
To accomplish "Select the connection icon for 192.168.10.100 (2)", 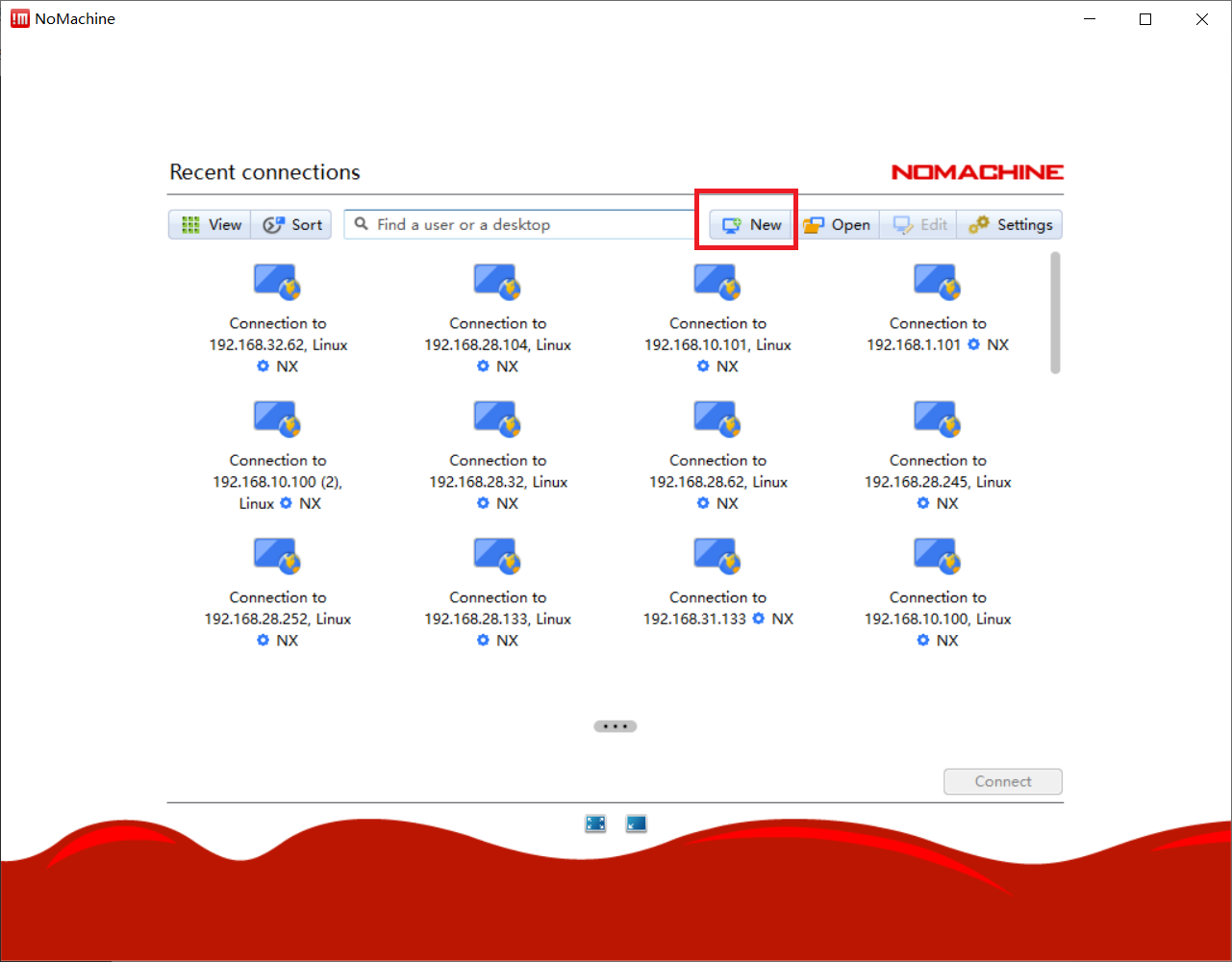I will [278, 419].
